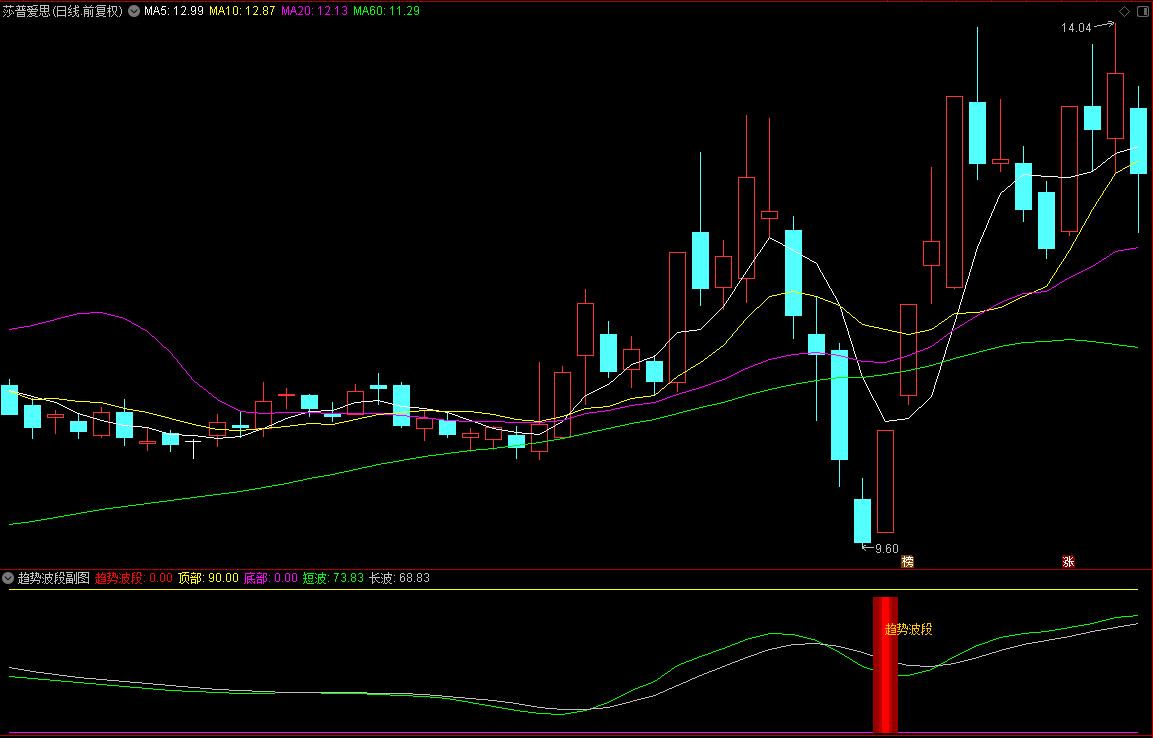Click the 14.04 high price label
The image size is (1153, 738).
[1076, 28]
